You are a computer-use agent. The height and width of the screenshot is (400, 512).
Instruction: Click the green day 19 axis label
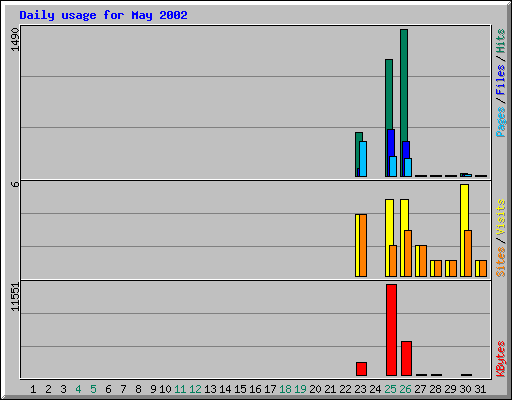300,389
